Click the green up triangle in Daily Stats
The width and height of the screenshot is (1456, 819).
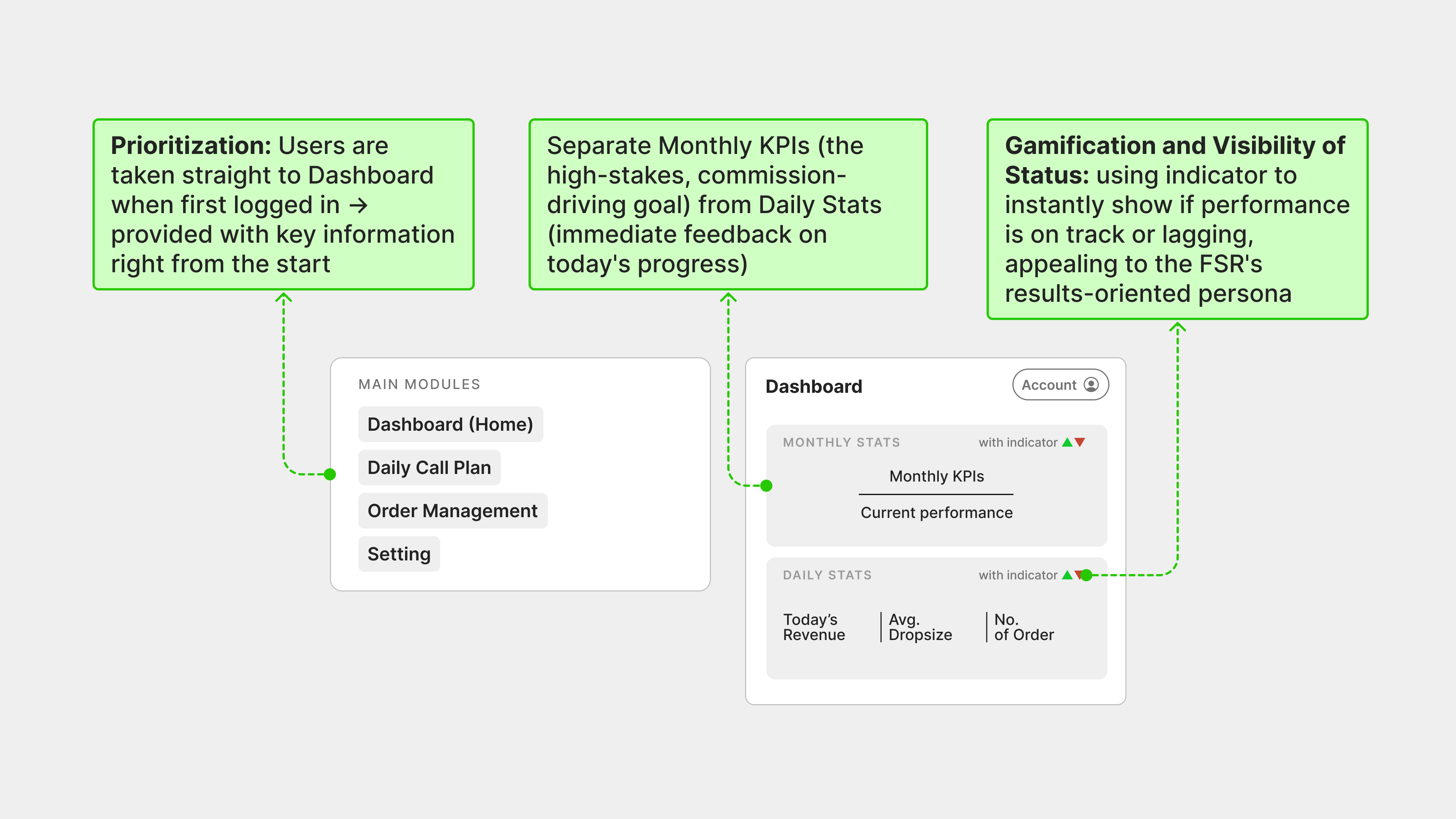tap(1067, 576)
